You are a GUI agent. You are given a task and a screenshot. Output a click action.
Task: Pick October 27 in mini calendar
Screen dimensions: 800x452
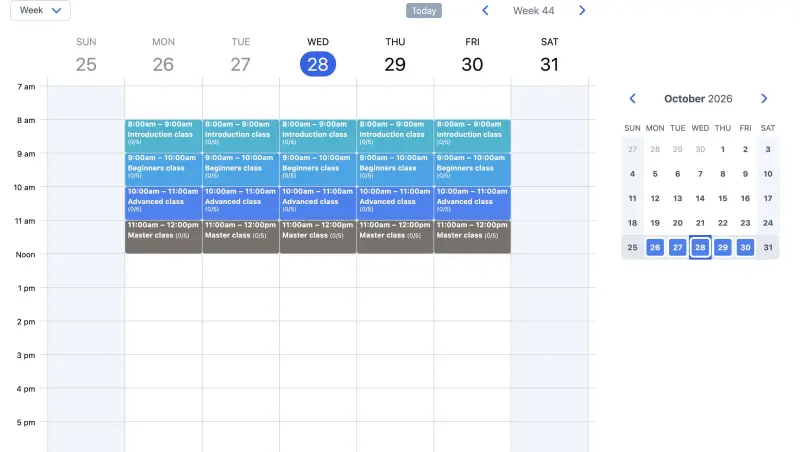tap(678, 247)
